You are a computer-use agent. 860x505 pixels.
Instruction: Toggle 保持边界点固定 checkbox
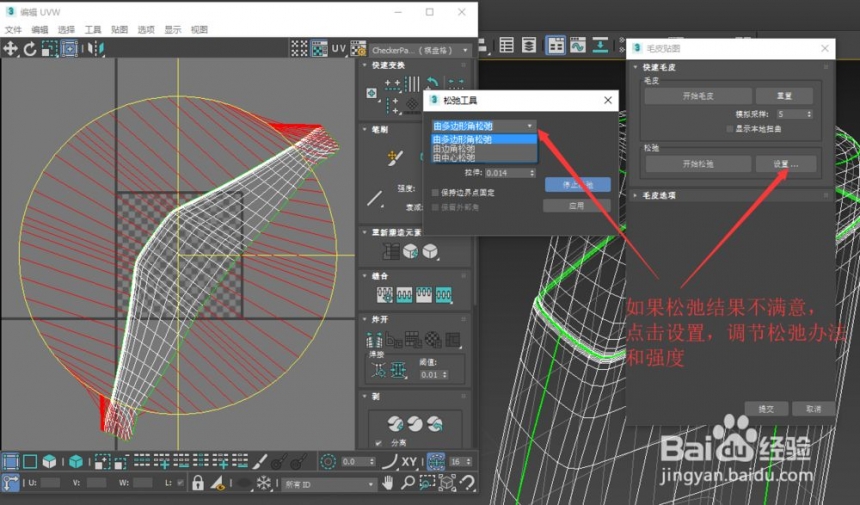(435, 192)
